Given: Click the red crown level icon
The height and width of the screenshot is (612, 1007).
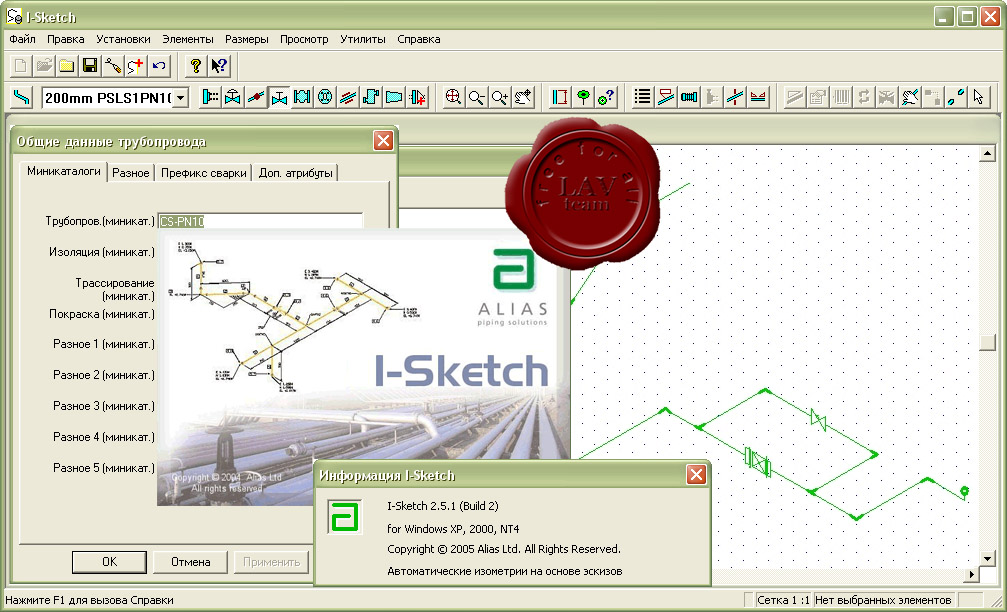Looking at the screenshot, I should point(758,98).
